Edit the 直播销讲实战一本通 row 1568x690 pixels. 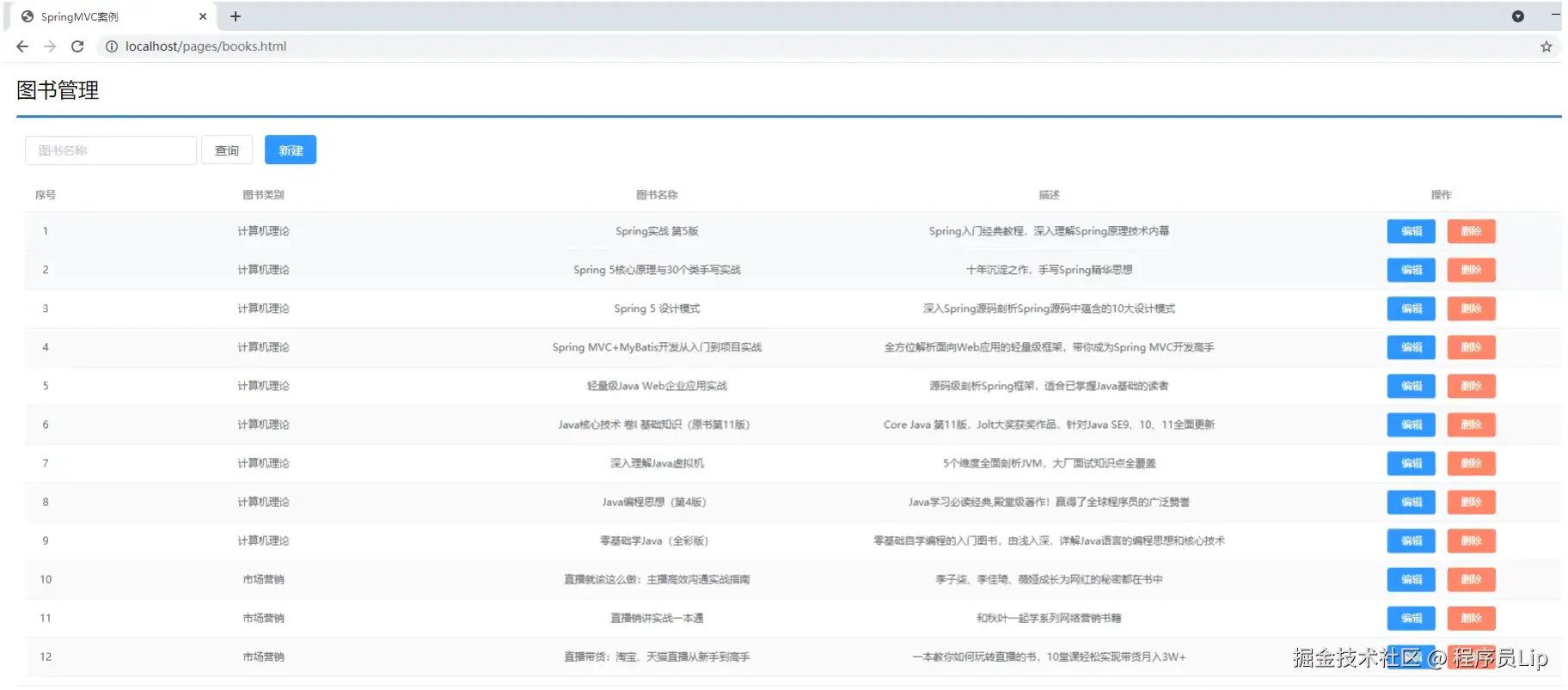point(1412,618)
